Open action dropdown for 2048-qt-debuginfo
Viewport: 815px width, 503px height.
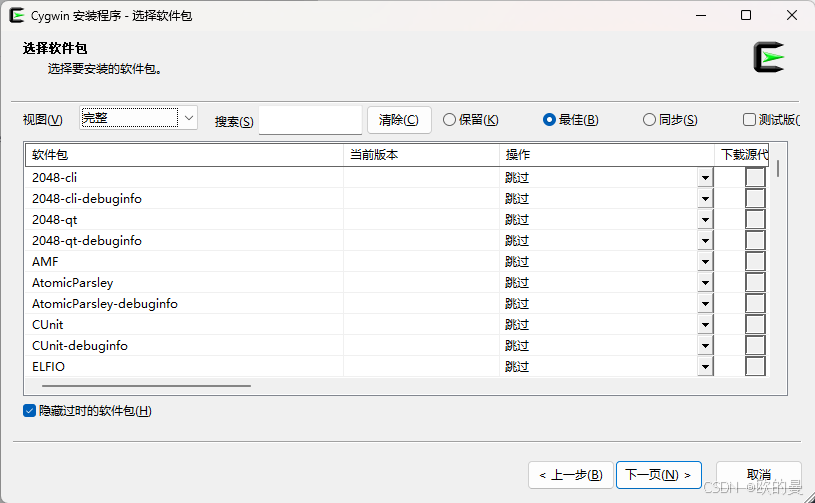[x=705, y=241]
